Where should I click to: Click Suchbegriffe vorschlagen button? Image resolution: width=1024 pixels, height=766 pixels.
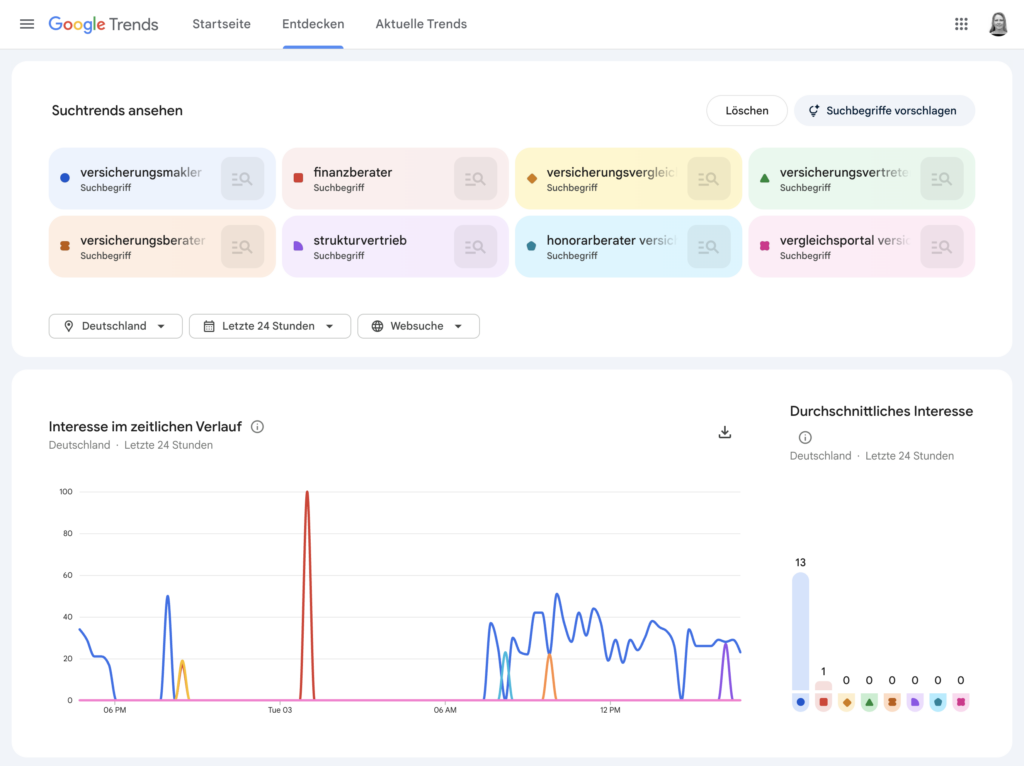[x=884, y=111]
